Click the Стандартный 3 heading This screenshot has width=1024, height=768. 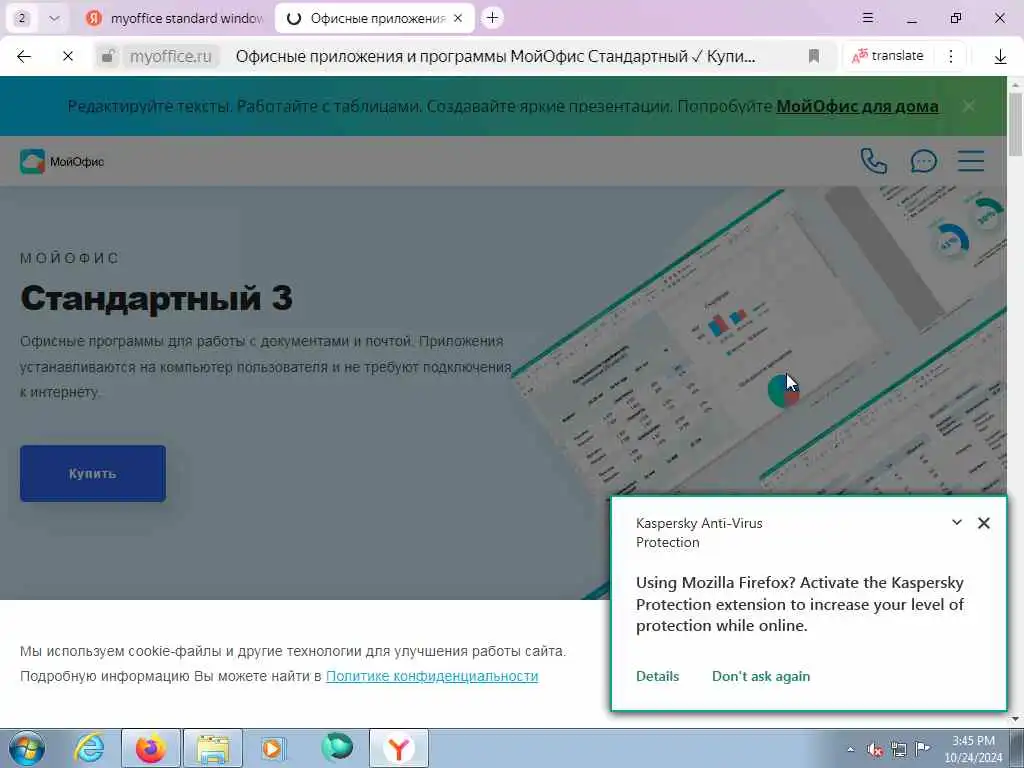157,298
